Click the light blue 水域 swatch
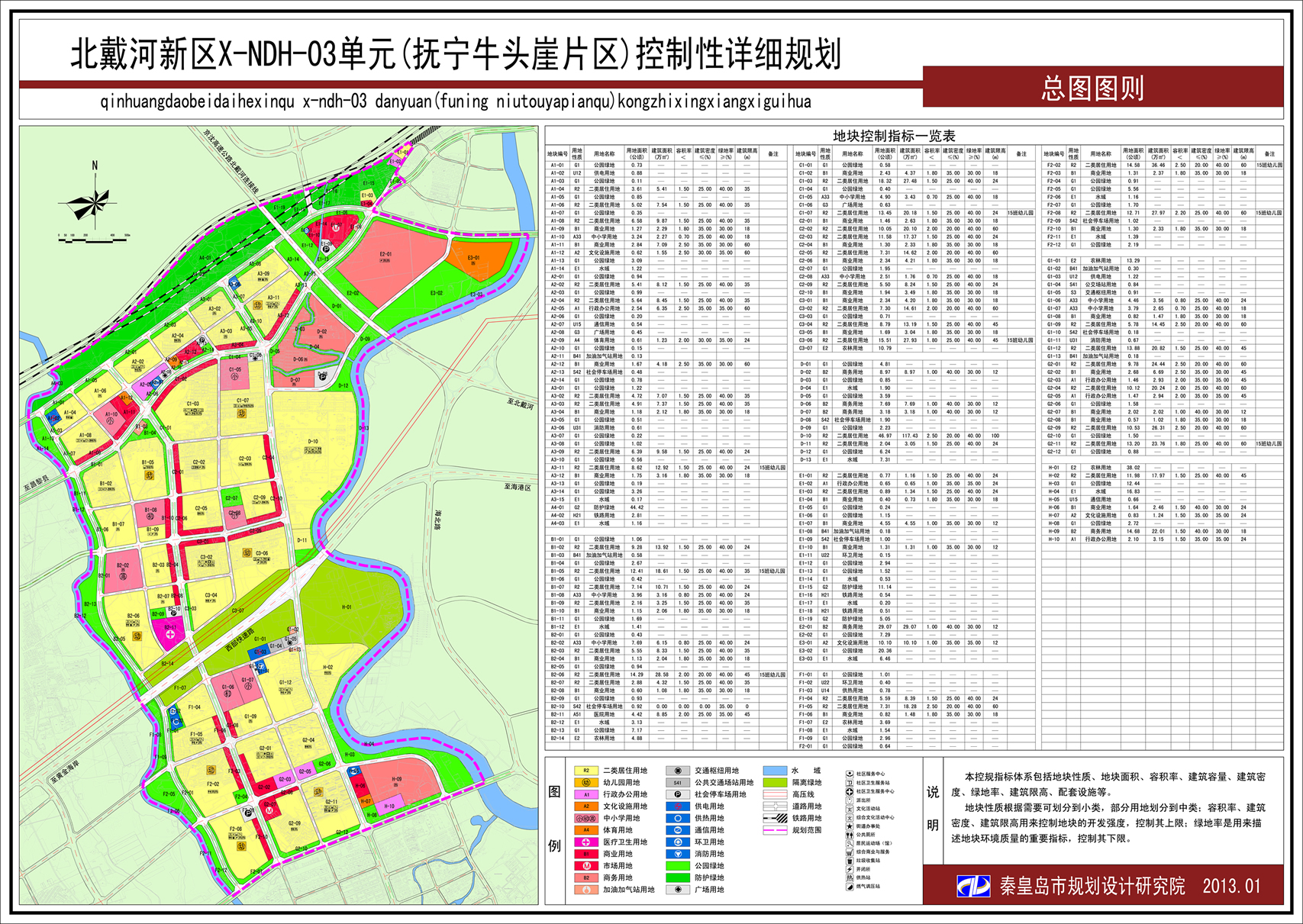 point(775,771)
